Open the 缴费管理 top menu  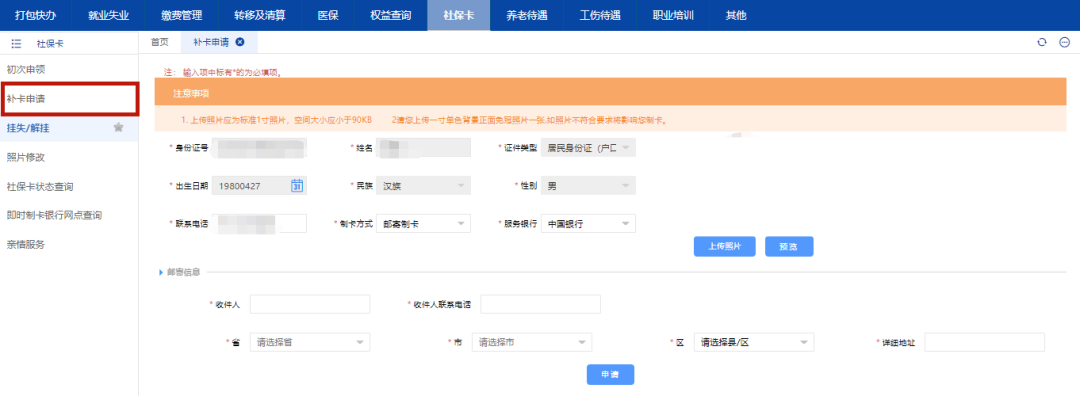tap(182, 15)
